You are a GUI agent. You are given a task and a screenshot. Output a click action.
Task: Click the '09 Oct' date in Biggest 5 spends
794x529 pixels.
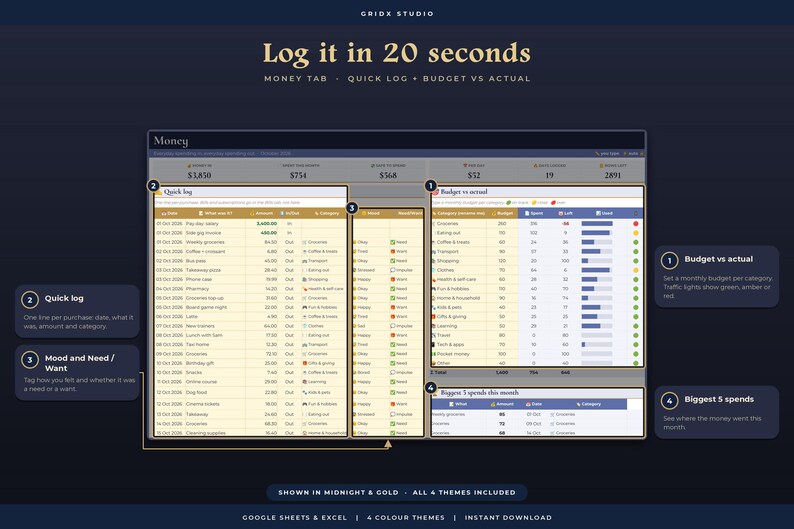(x=534, y=424)
